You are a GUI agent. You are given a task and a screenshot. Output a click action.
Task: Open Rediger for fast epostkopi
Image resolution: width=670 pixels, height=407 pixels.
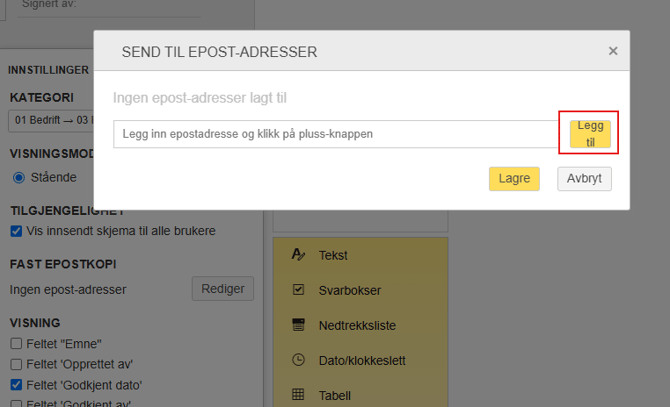[x=222, y=289]
